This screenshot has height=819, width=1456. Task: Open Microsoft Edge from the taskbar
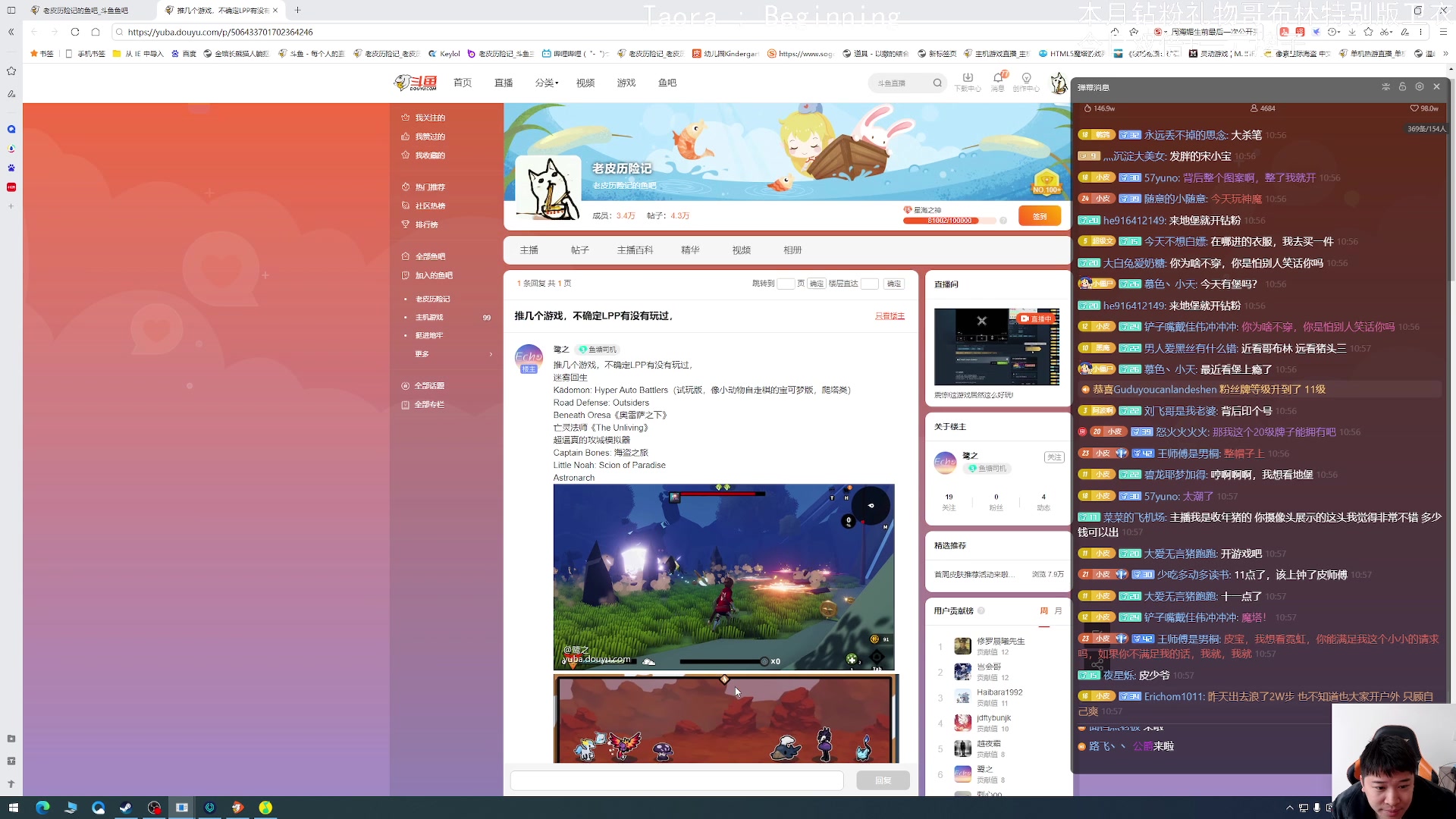(42, 808)
